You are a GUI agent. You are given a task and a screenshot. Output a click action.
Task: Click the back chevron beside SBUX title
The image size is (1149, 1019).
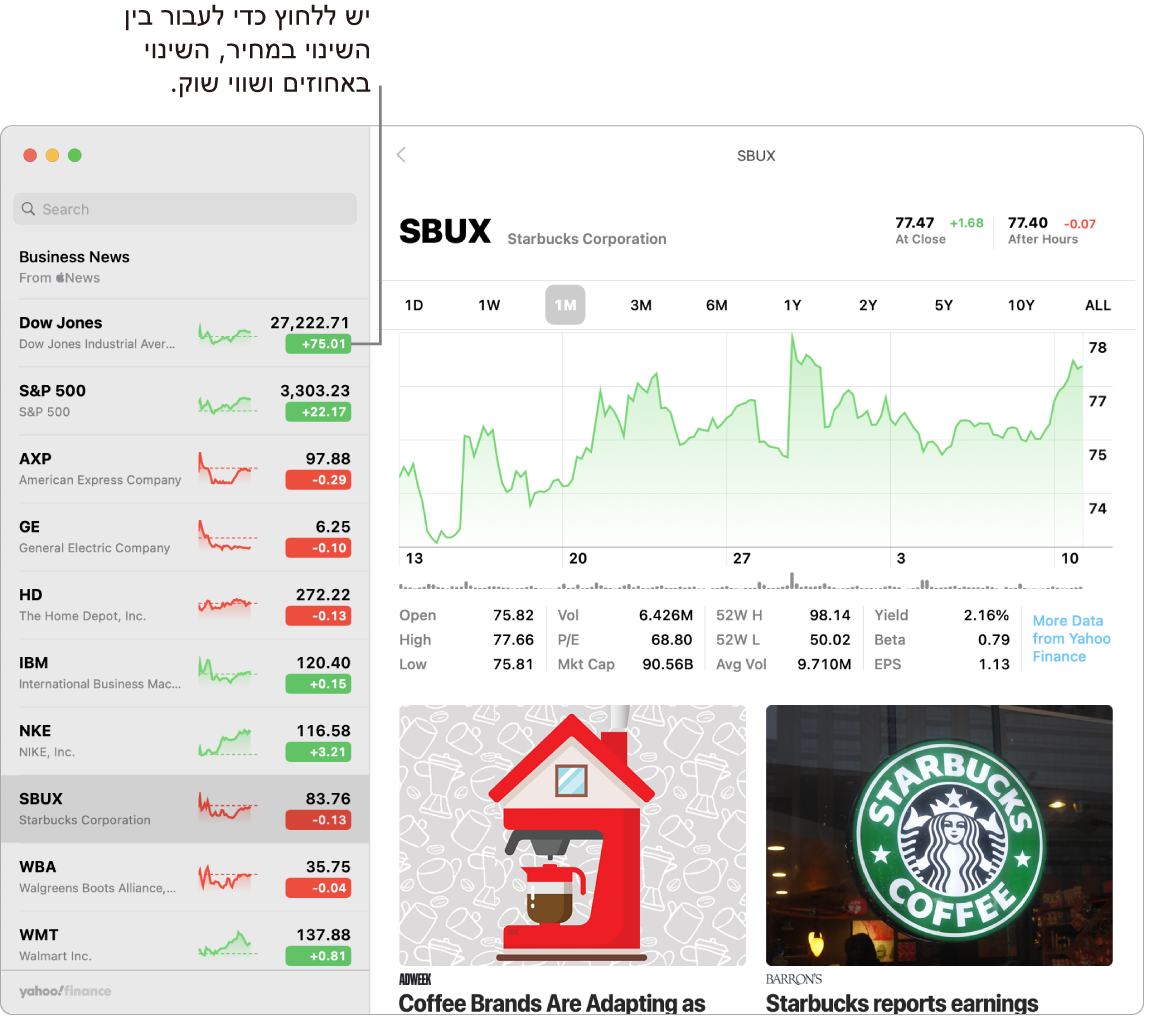tap(402, 155)
